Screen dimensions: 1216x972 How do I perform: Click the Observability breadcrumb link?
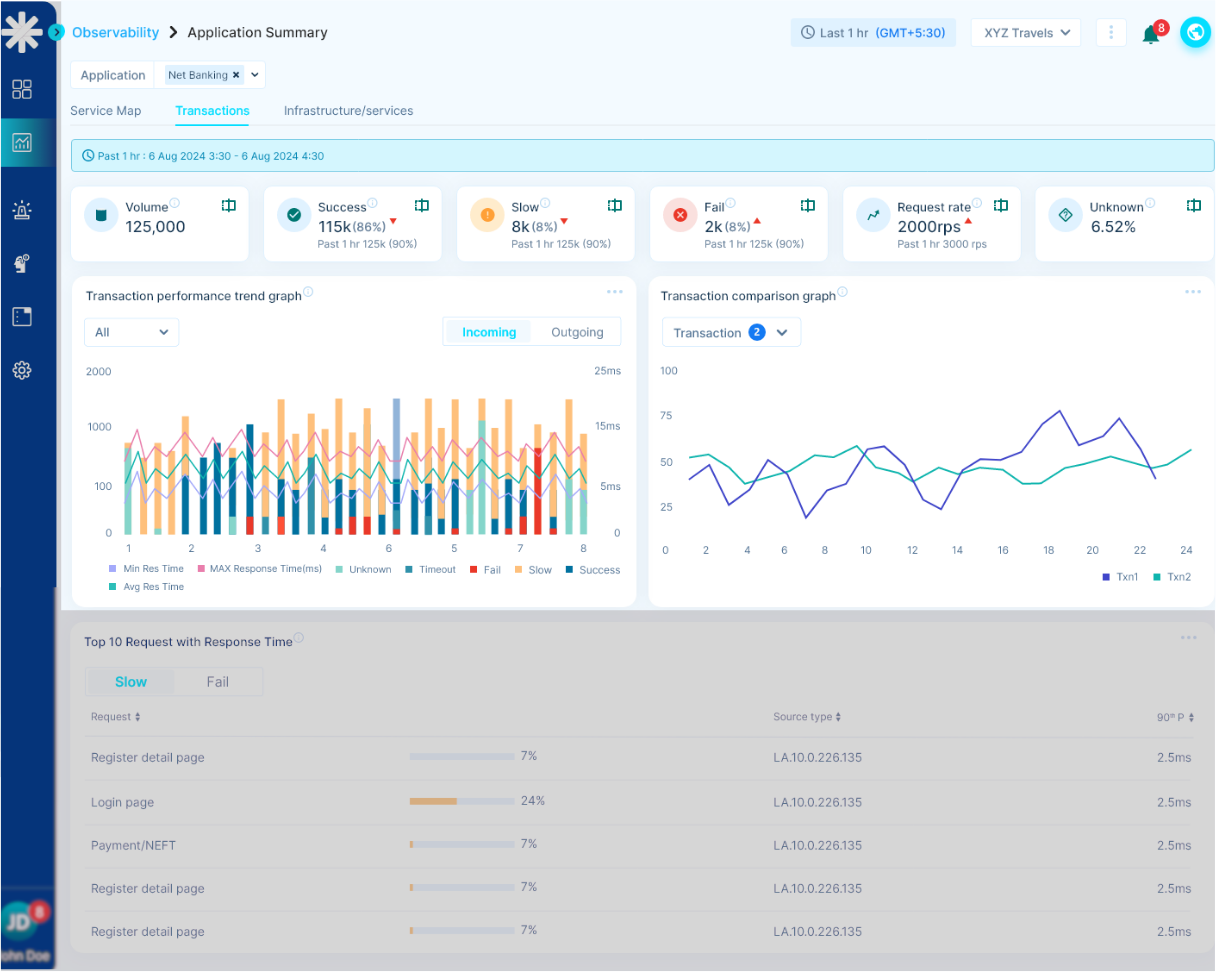115,32
